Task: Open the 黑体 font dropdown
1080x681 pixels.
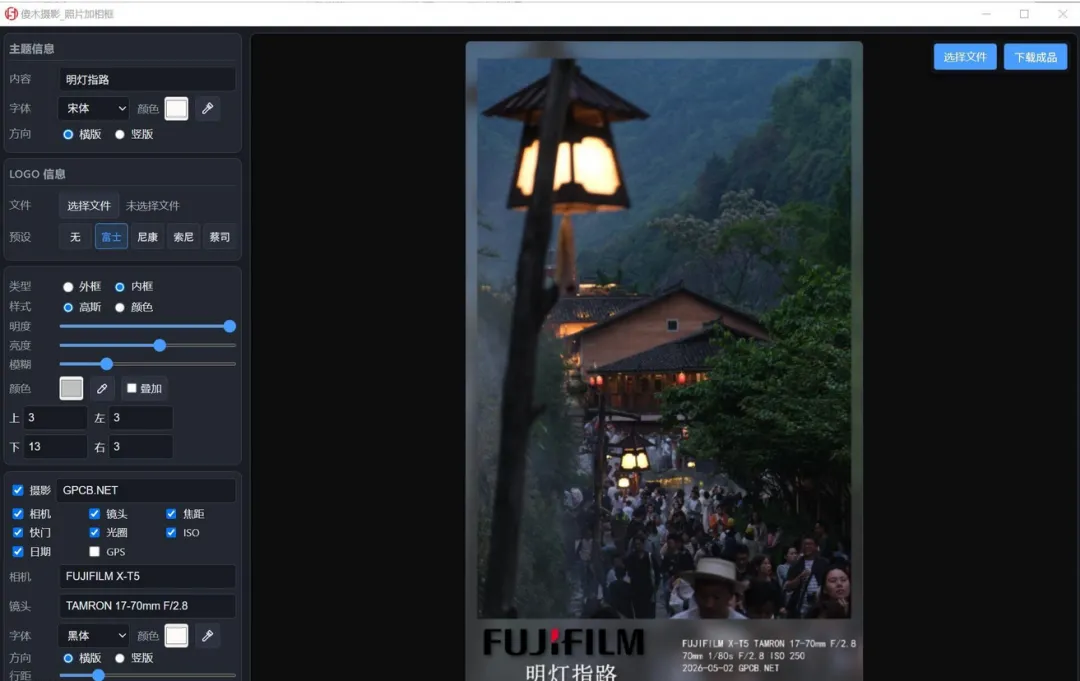Action: tap(94, 636)
